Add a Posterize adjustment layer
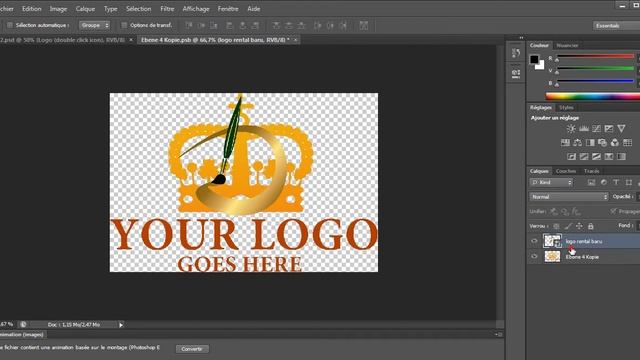Screen dimensions: 640x360 [584, 156]
